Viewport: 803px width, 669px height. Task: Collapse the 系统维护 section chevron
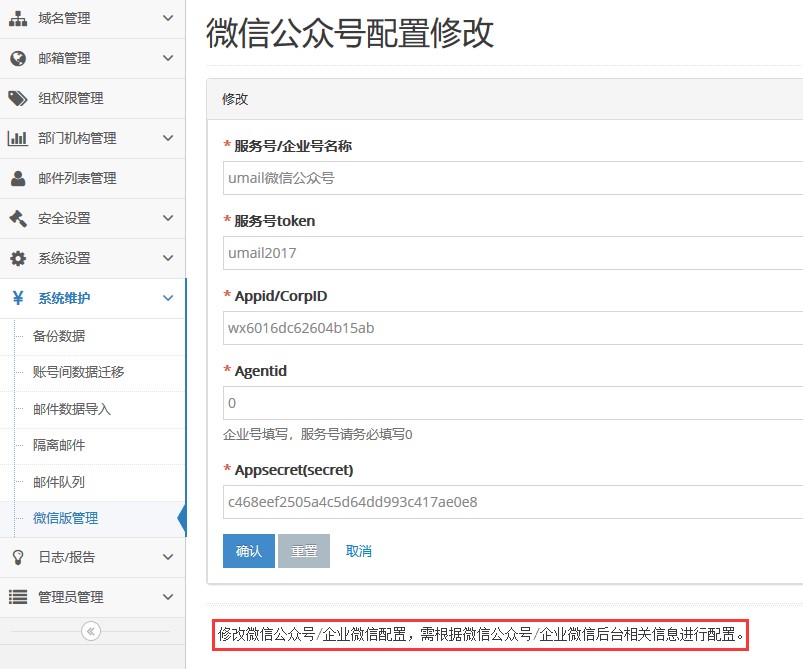coord(167,298)
